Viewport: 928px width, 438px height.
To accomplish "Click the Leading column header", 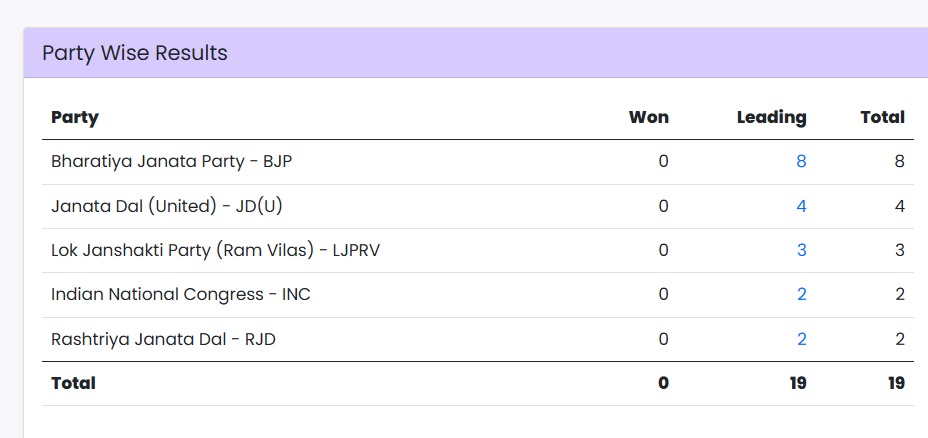I will click(771, 117).
